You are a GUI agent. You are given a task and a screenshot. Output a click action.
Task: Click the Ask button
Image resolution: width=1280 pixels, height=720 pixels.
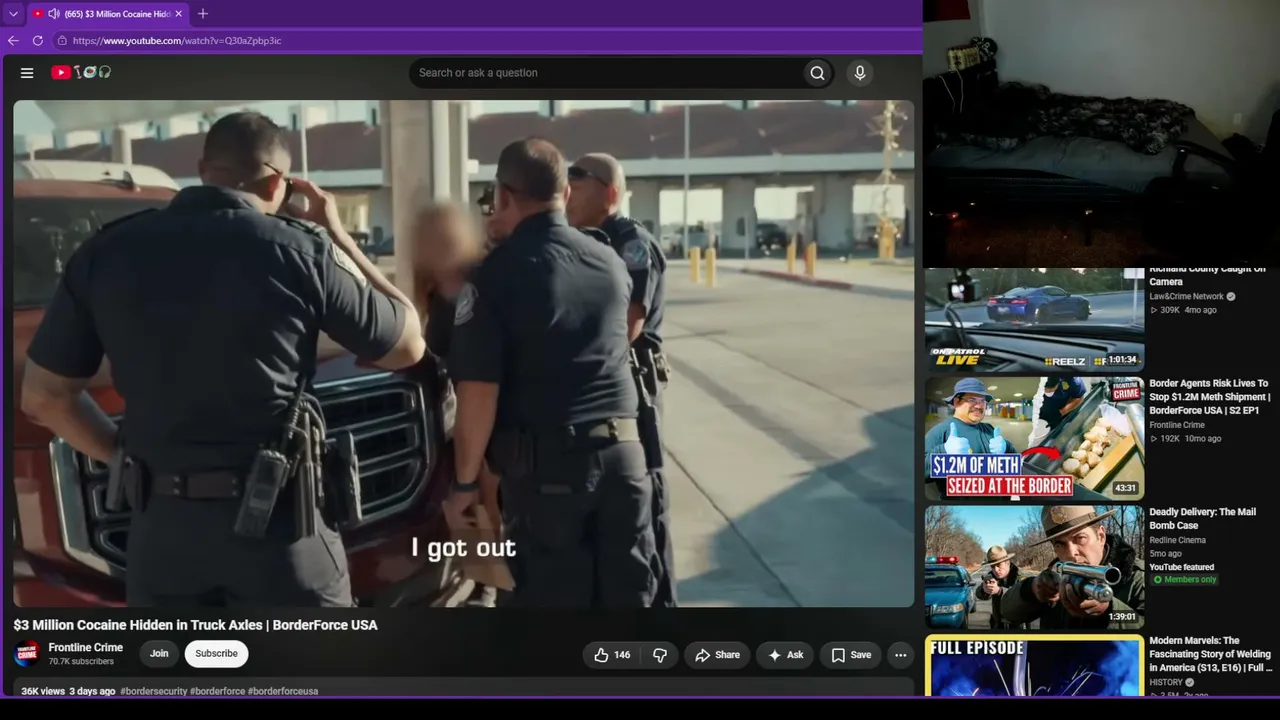click(x=785, y=655)
